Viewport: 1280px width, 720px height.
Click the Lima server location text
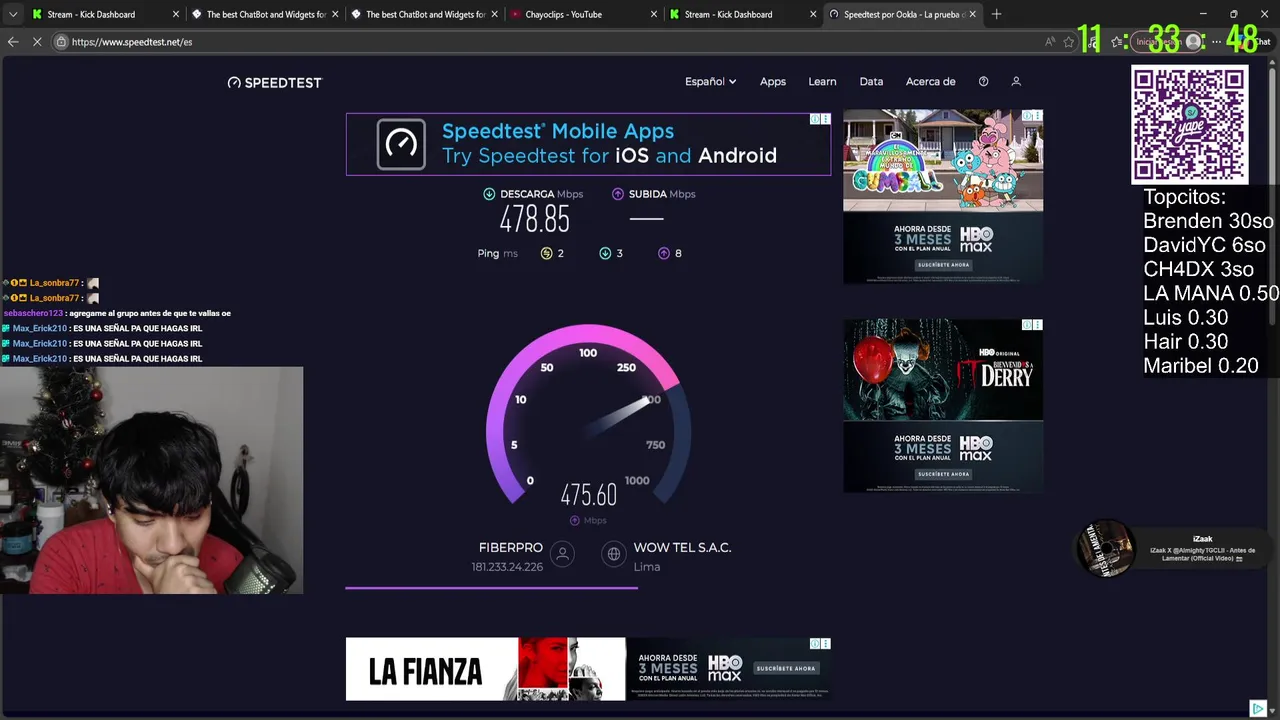[x=646, y=567]
